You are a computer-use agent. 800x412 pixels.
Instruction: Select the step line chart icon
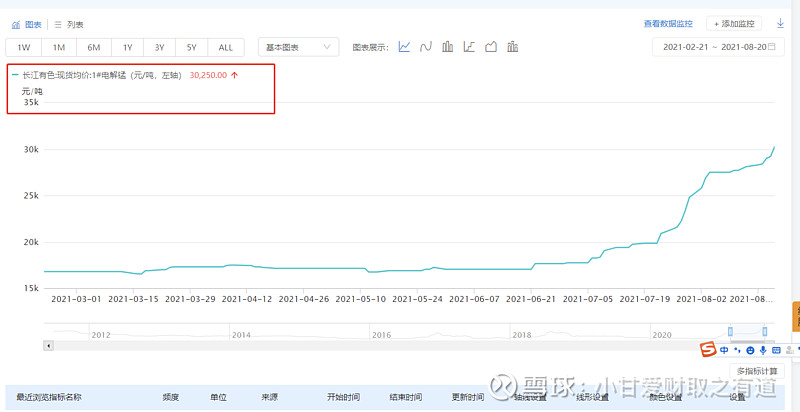click(x=469, y=47)
